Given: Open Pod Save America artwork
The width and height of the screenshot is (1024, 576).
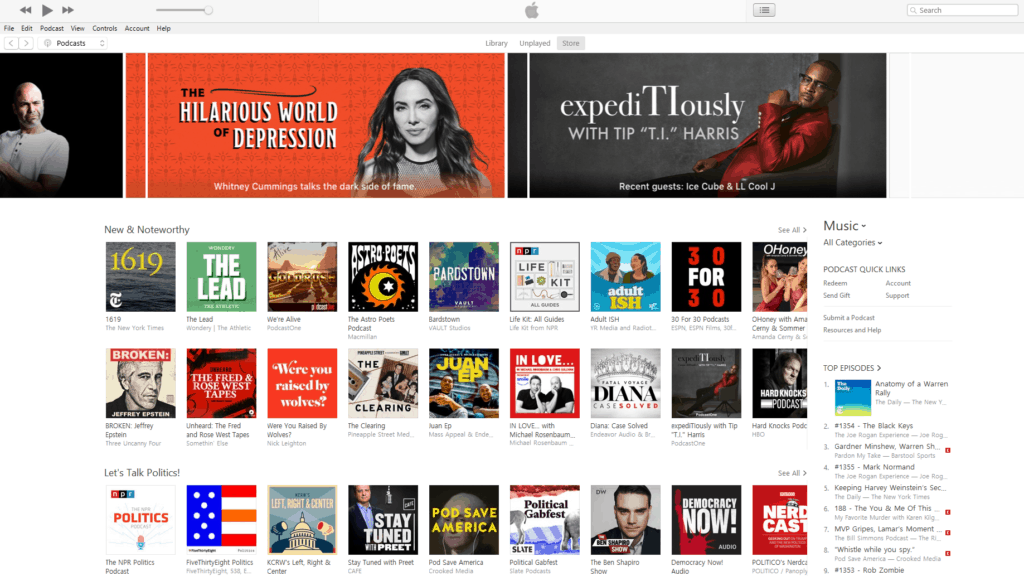Looking at the screenshot, I should 464,520.
